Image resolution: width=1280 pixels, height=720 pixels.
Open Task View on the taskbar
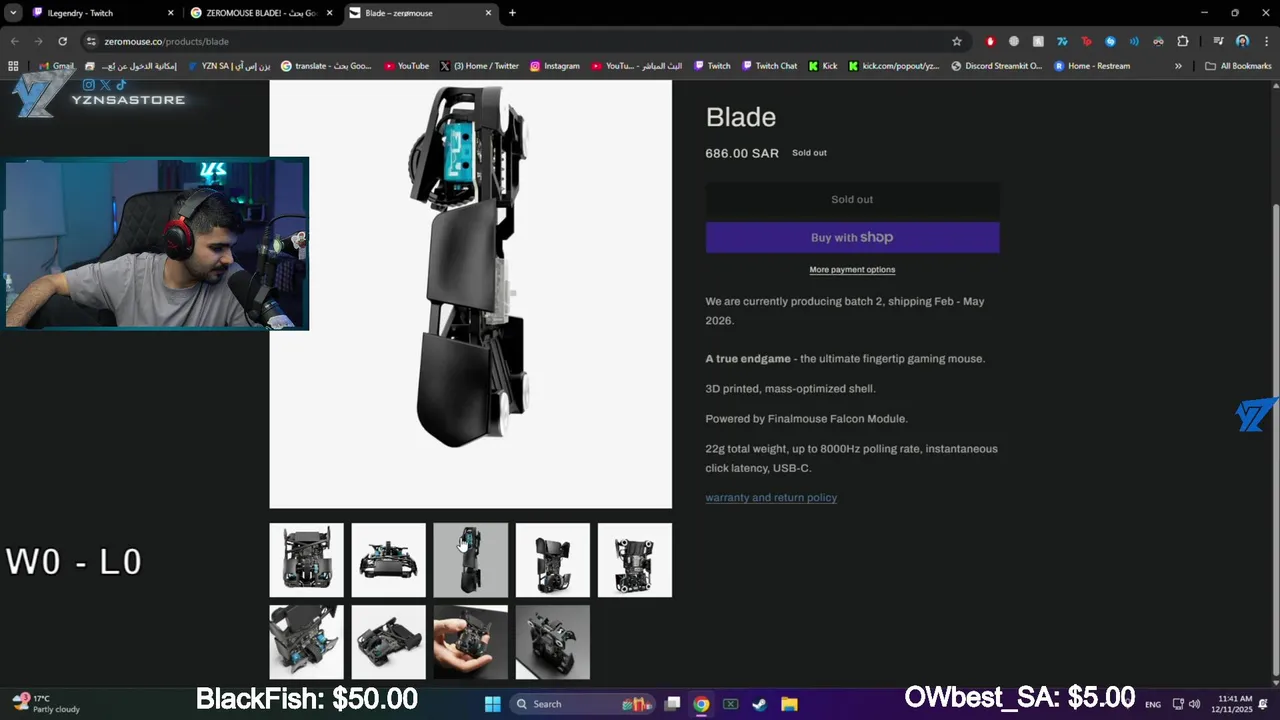(x=672, y=704)
